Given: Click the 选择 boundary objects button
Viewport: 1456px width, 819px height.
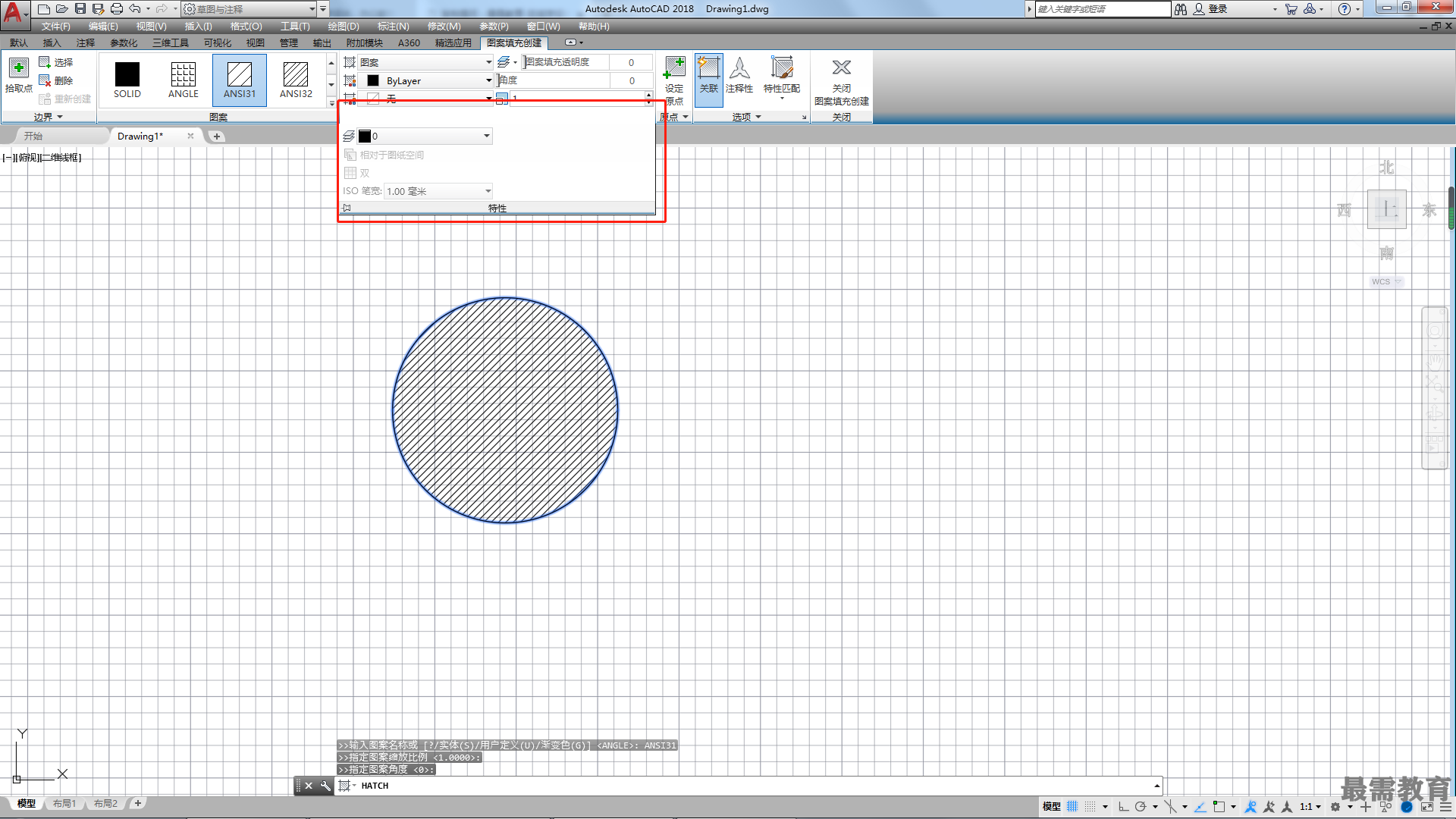Looking at the screenshot, I should coord(56,62).
